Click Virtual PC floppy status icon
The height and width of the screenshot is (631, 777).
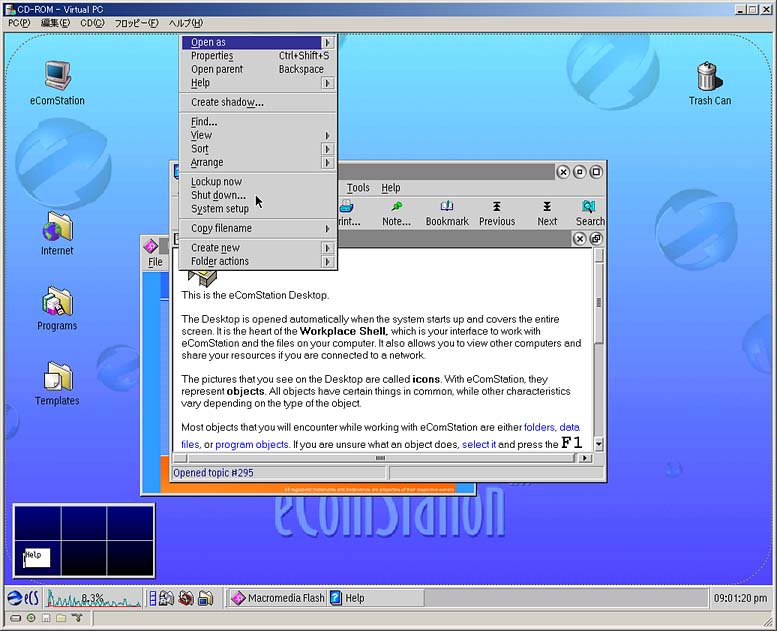pos(46,618)
